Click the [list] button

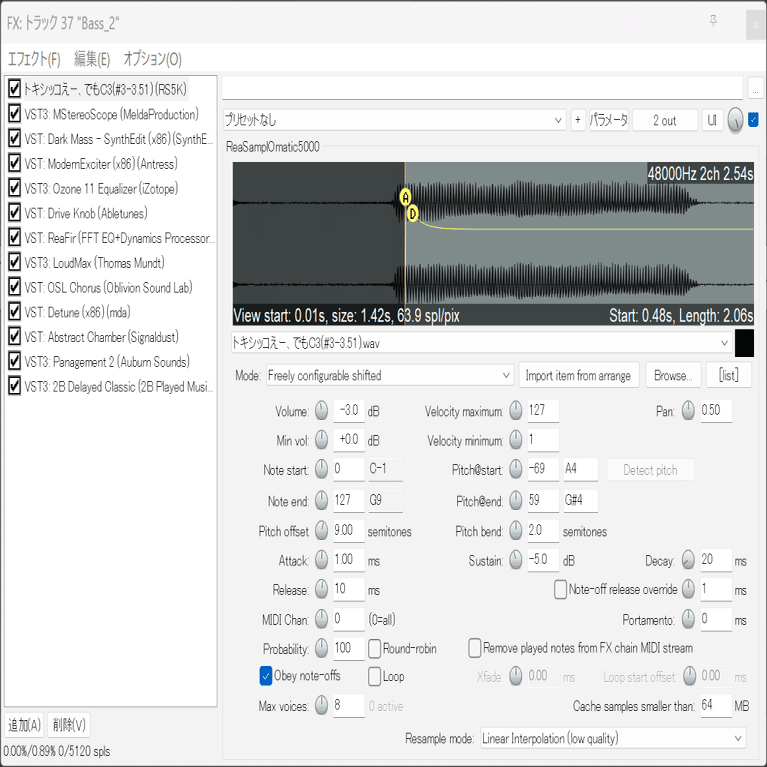pyautogui.click(x=728, y=376)
